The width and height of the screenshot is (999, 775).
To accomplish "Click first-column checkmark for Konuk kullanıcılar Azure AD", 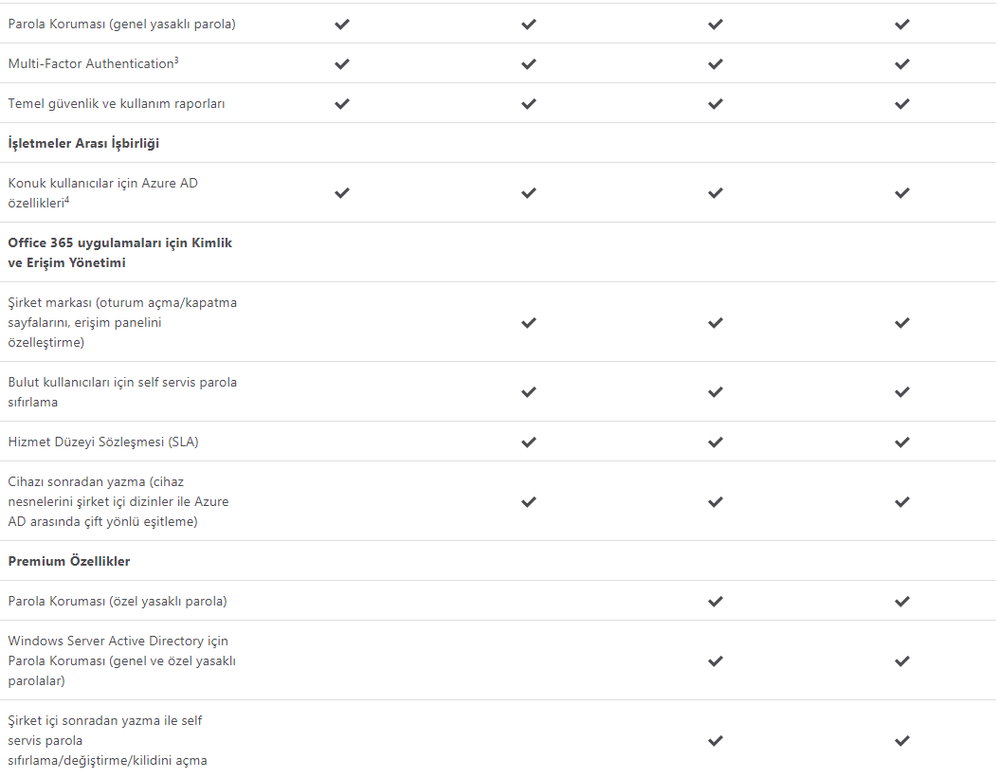I will [342, 193].
